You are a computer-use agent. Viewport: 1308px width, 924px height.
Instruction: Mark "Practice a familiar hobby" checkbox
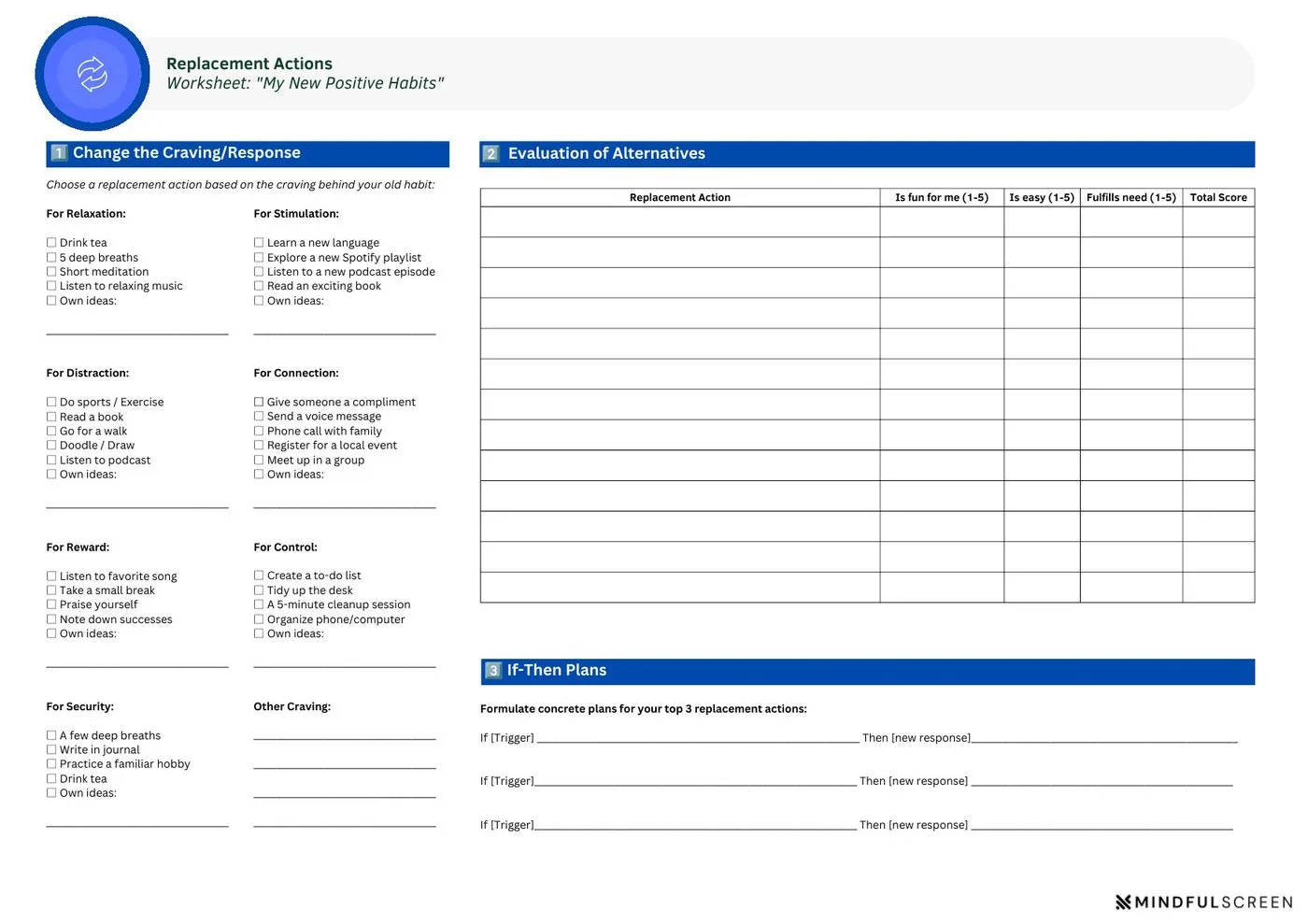tap(51, 764)
